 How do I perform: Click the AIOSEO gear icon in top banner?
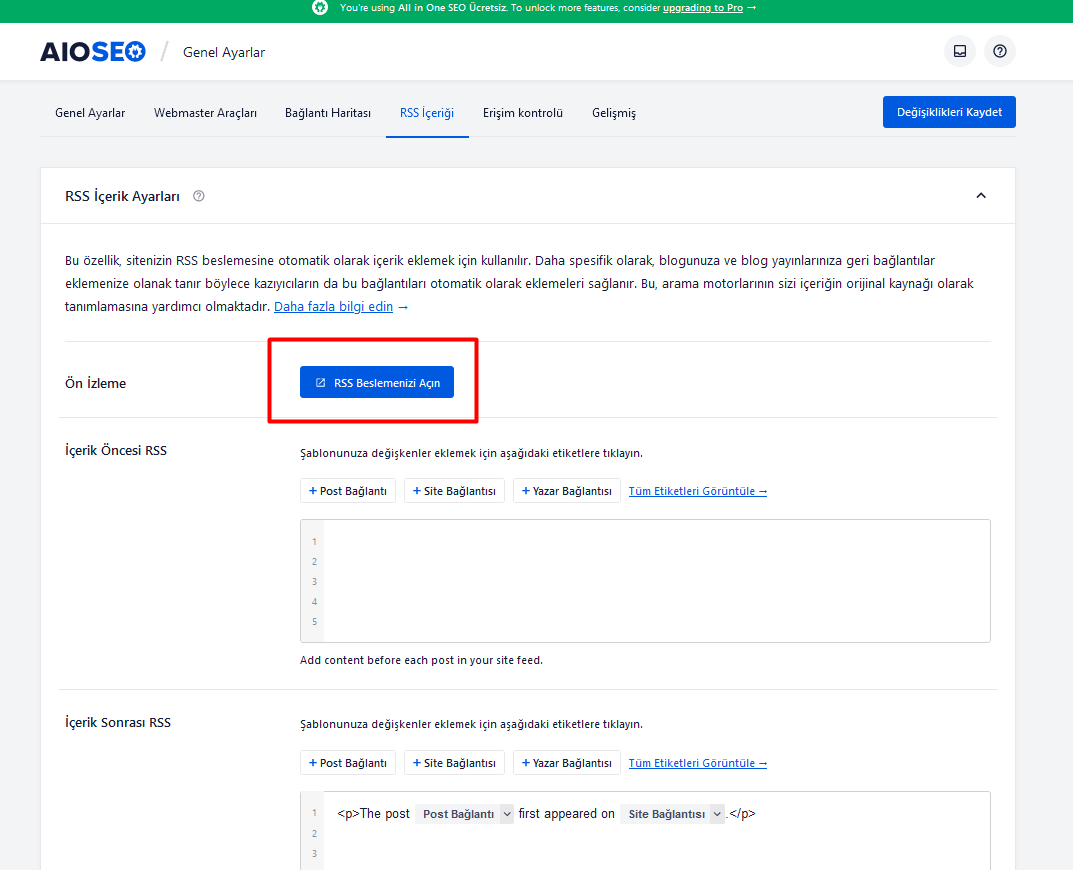tap(320, 10)
